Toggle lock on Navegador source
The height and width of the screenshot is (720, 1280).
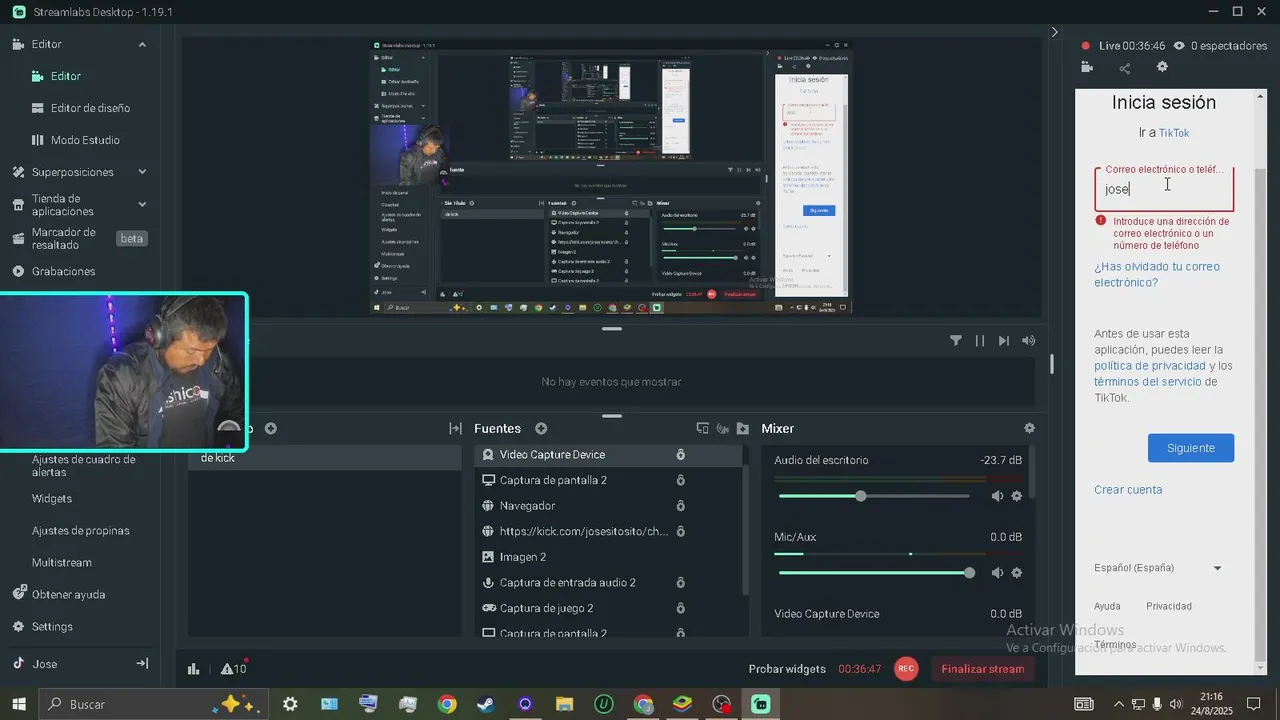tap(680, 506)
